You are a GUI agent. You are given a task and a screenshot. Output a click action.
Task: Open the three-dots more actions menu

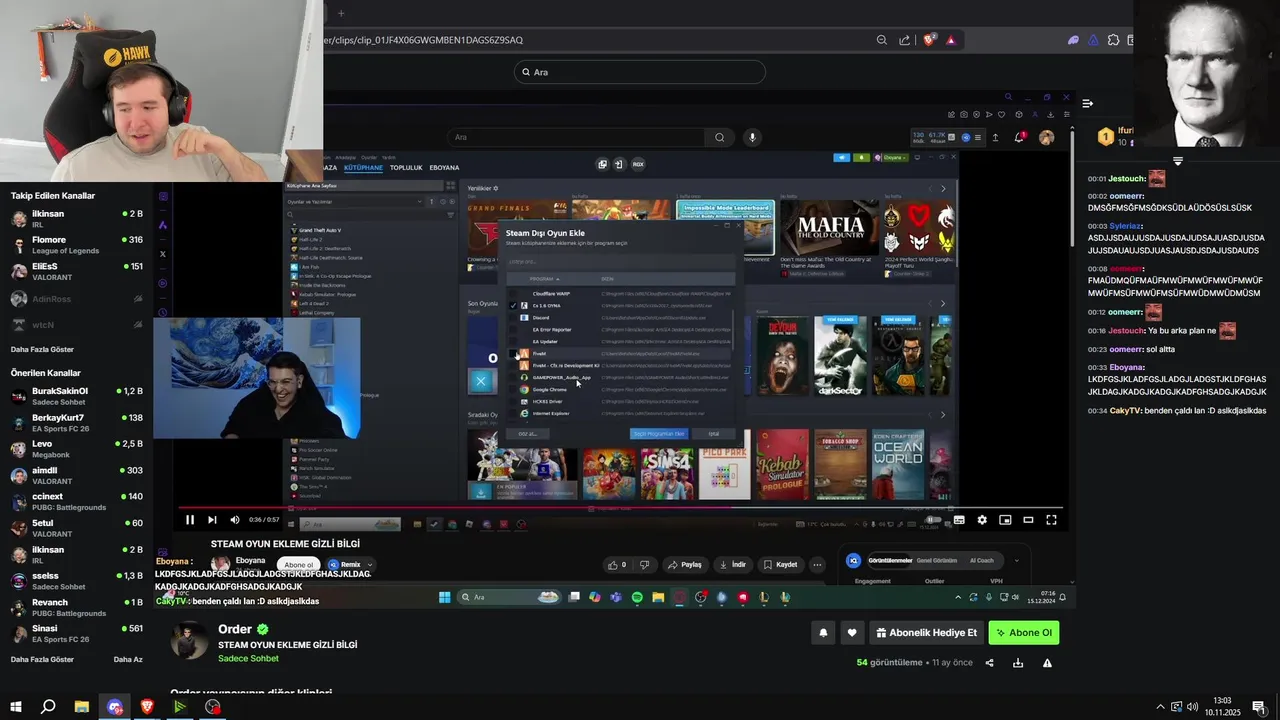817,565
